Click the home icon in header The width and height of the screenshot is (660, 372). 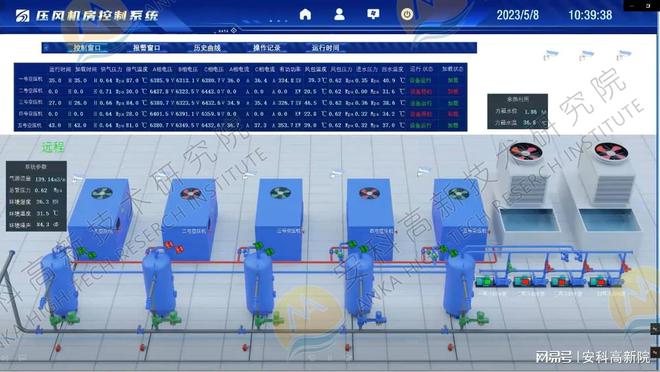pos(305,14)
